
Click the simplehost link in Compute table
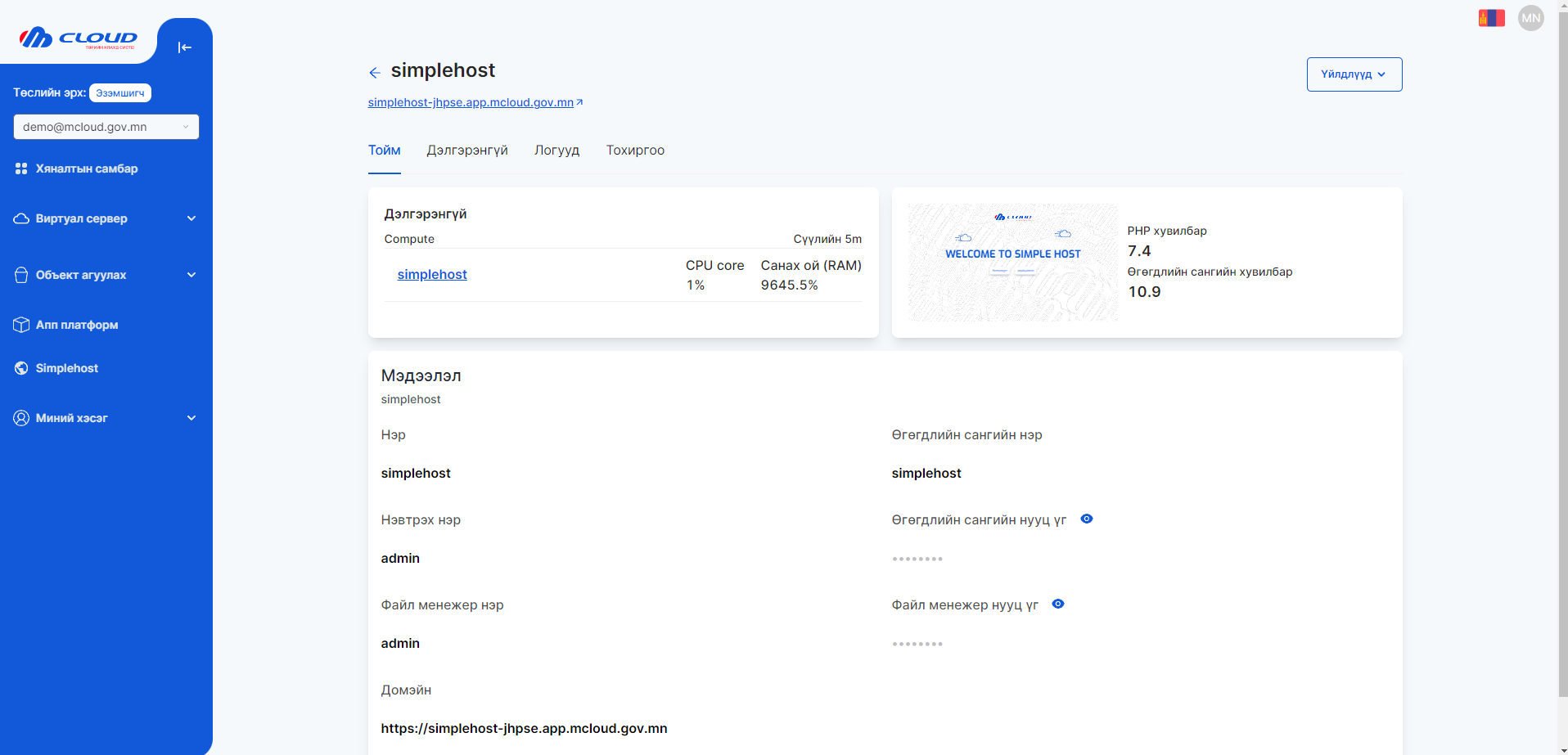point(432,274)
